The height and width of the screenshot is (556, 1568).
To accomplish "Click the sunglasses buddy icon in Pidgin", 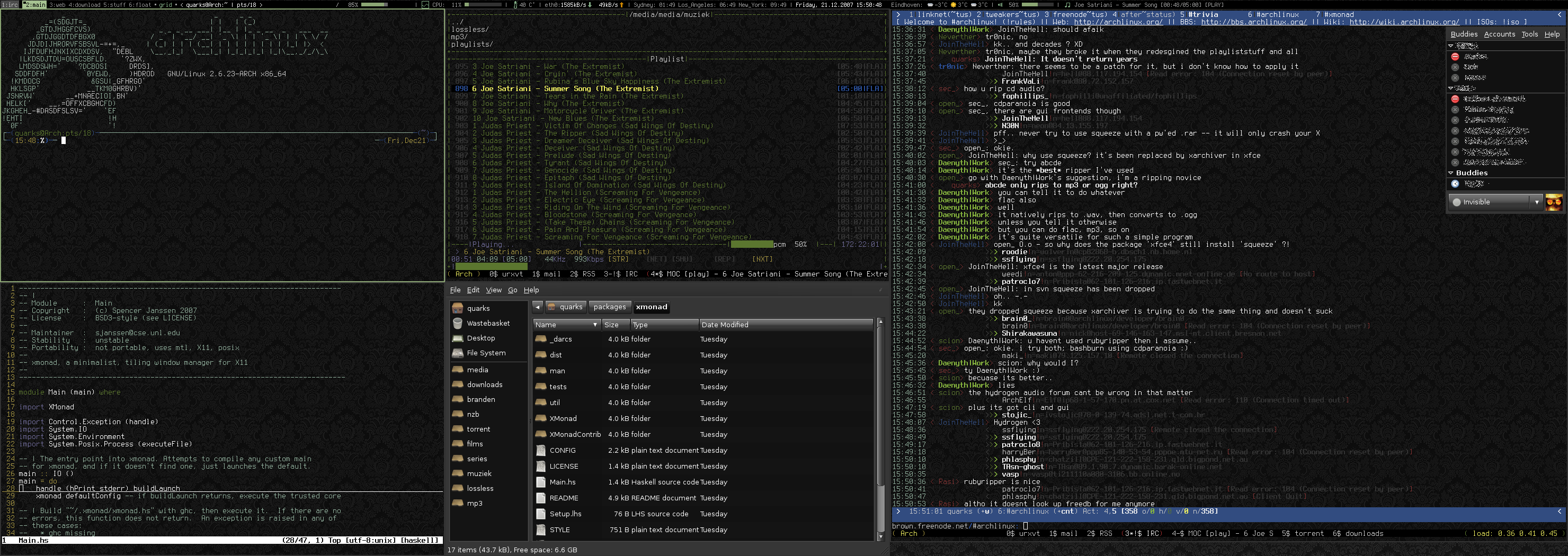I will [1553, 202].
